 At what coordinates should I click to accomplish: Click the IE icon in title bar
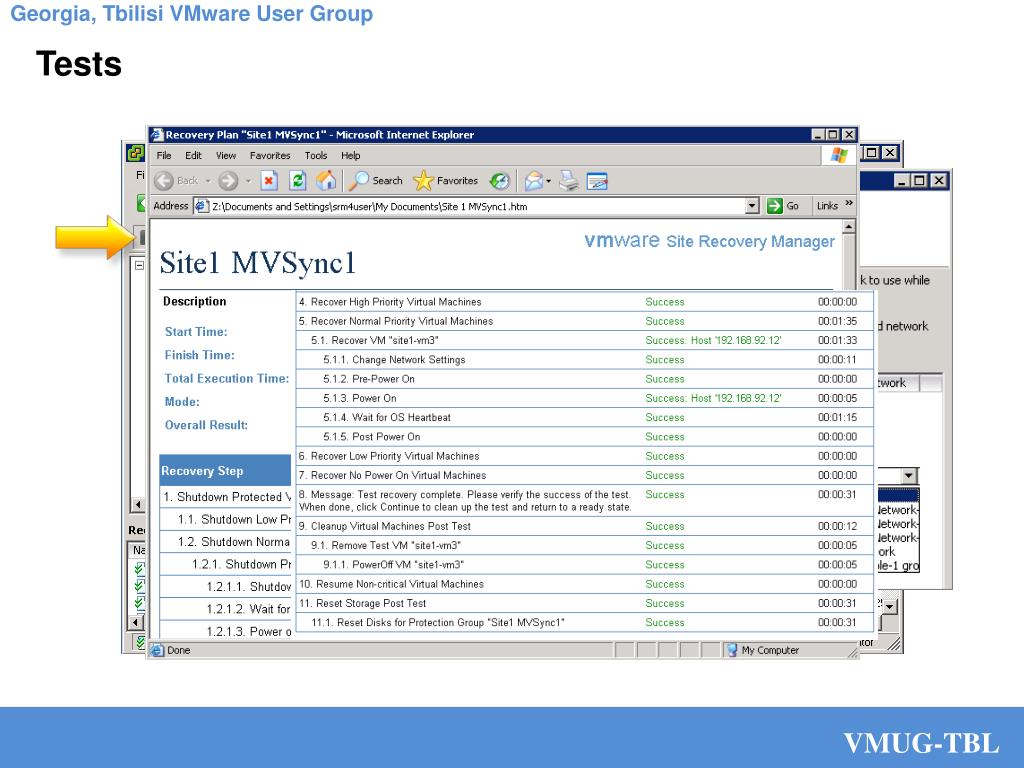[157, 135]
